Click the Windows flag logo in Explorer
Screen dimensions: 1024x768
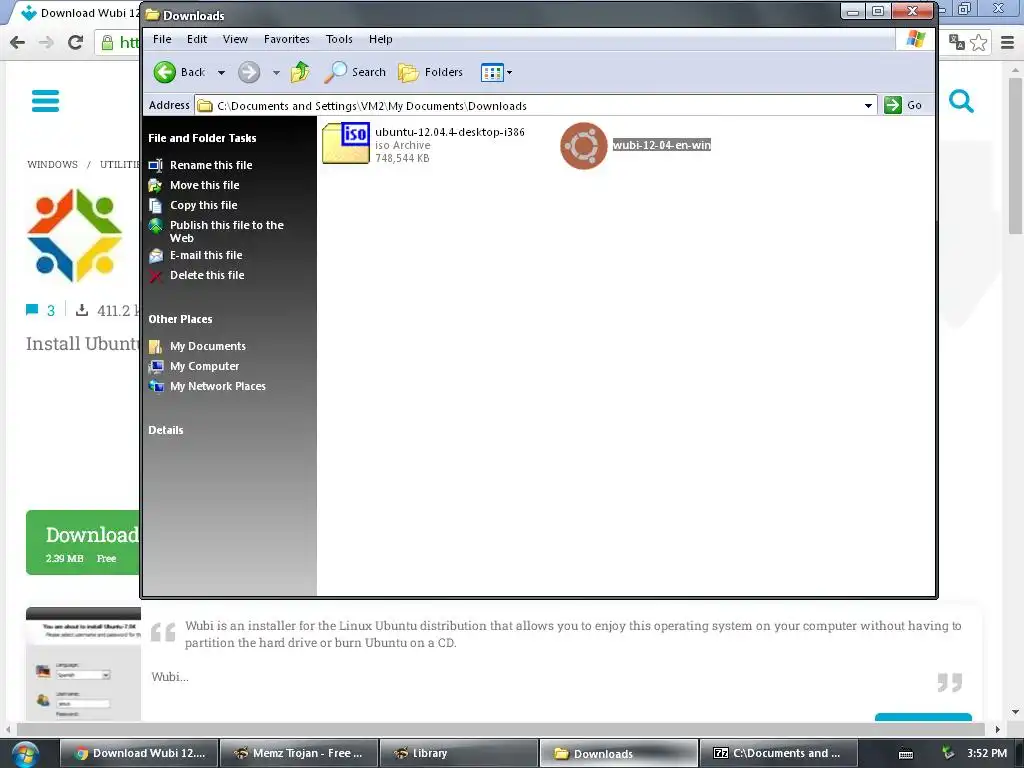pyautogui.click(x=916, y=39)
